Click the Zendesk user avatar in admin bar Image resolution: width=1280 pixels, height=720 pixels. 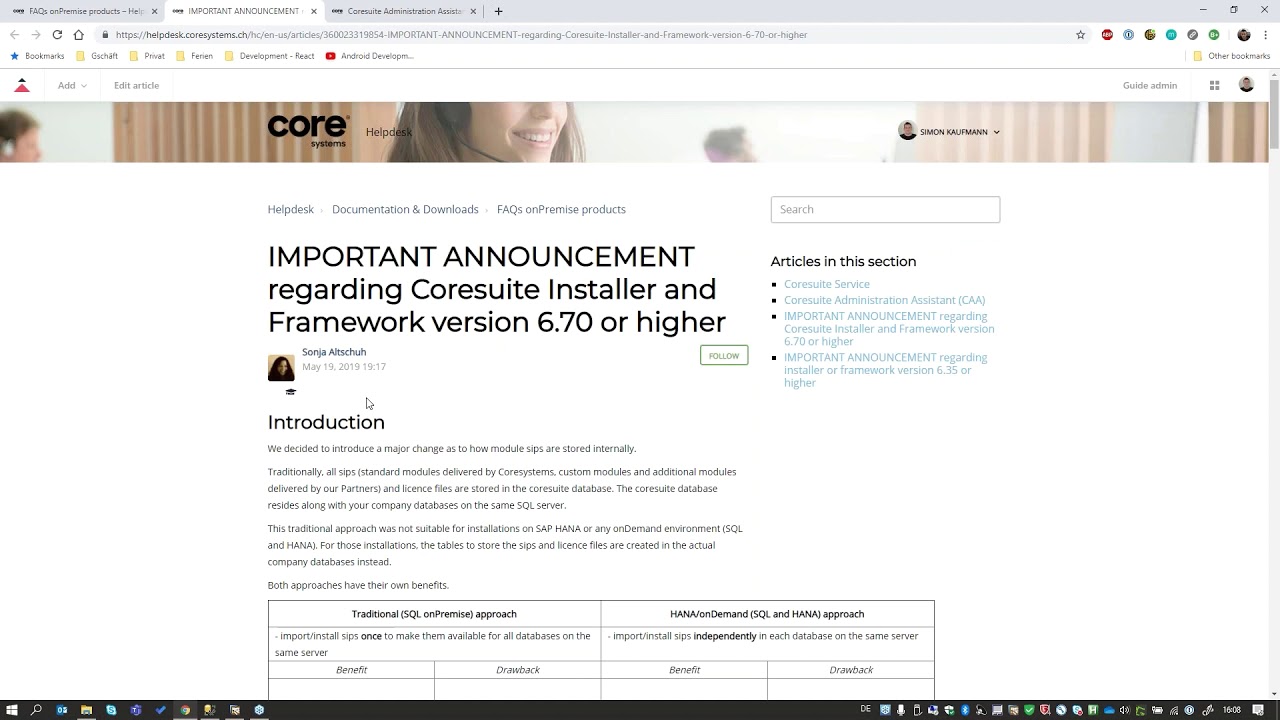click(1246, 85)
